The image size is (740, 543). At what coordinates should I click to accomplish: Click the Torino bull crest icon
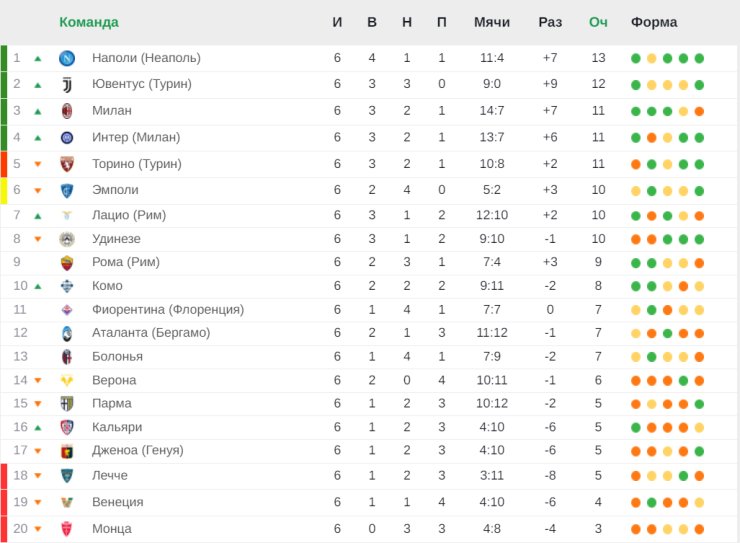click(x=67, y=164)
